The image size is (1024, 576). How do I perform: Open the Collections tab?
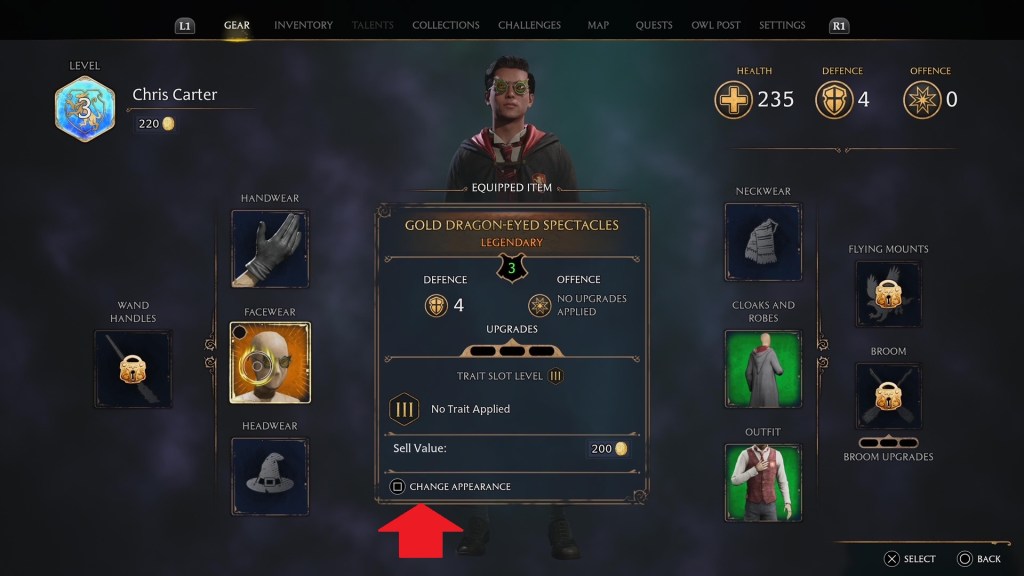pos(445,25)
